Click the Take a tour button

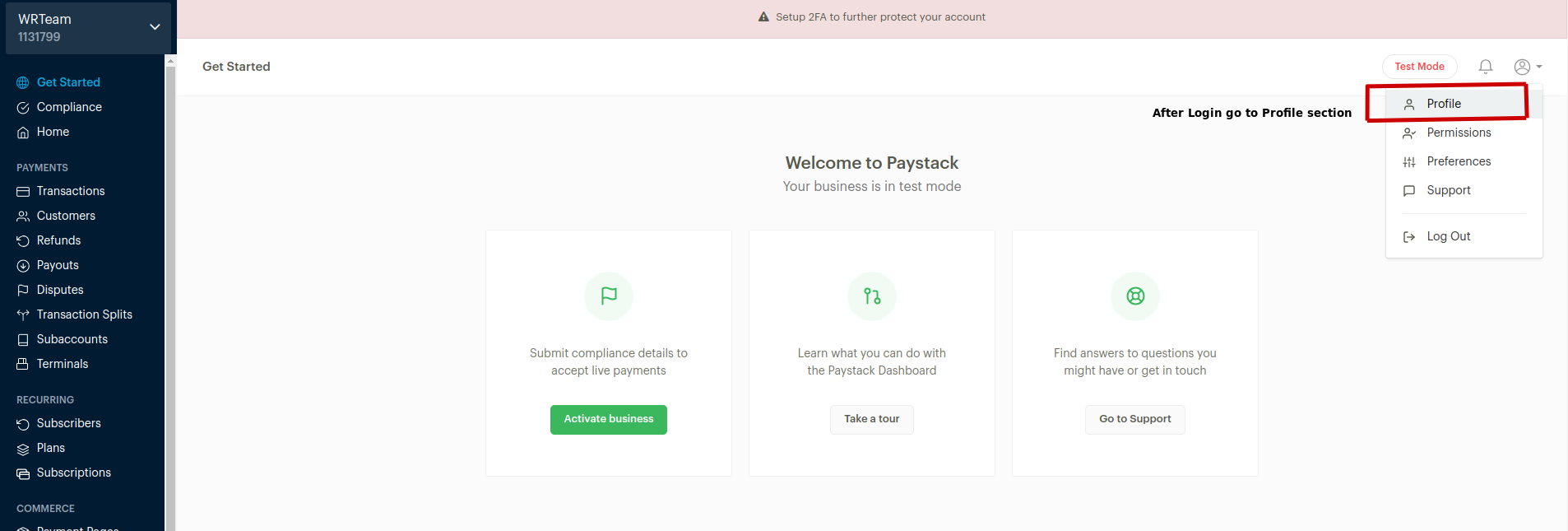pyautogui.click(x=872, y=420)
